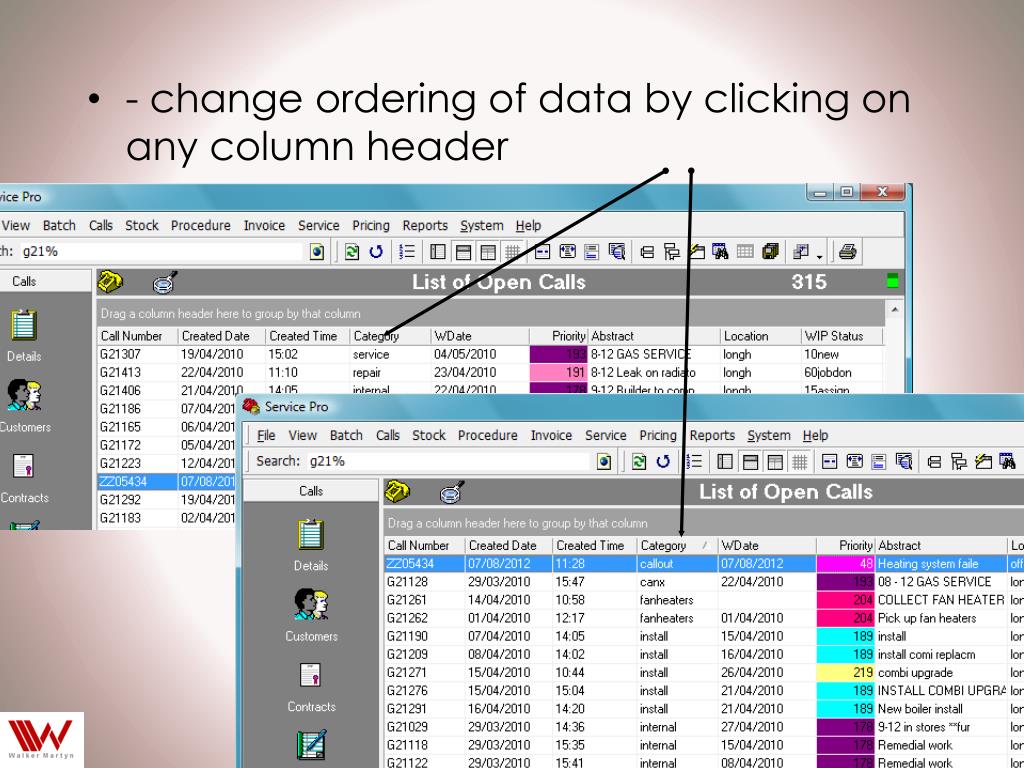The width and height of the screenshot is (1024, 768).
Task: Click magnifier preview icon in front window toolbar
Action: pos(904,462)
